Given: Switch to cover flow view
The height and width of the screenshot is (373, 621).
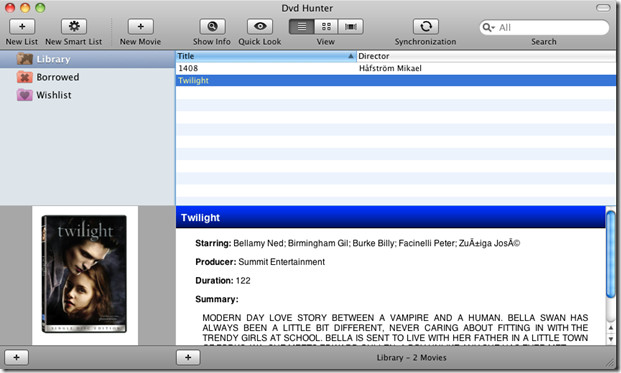Looking at the screenshot, I should 351,27.
